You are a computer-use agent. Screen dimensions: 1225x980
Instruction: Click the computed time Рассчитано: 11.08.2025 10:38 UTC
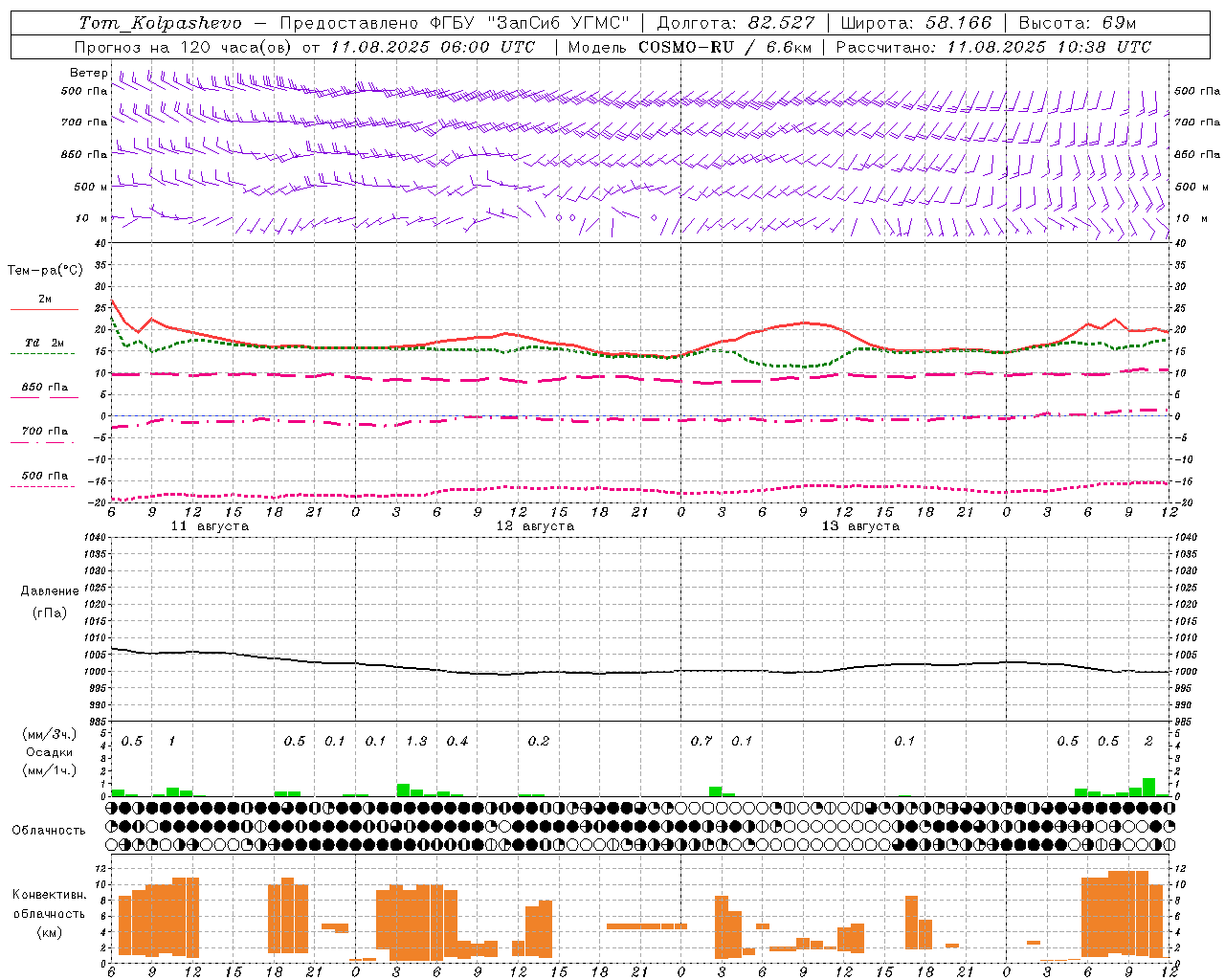[x=993, y=47]
